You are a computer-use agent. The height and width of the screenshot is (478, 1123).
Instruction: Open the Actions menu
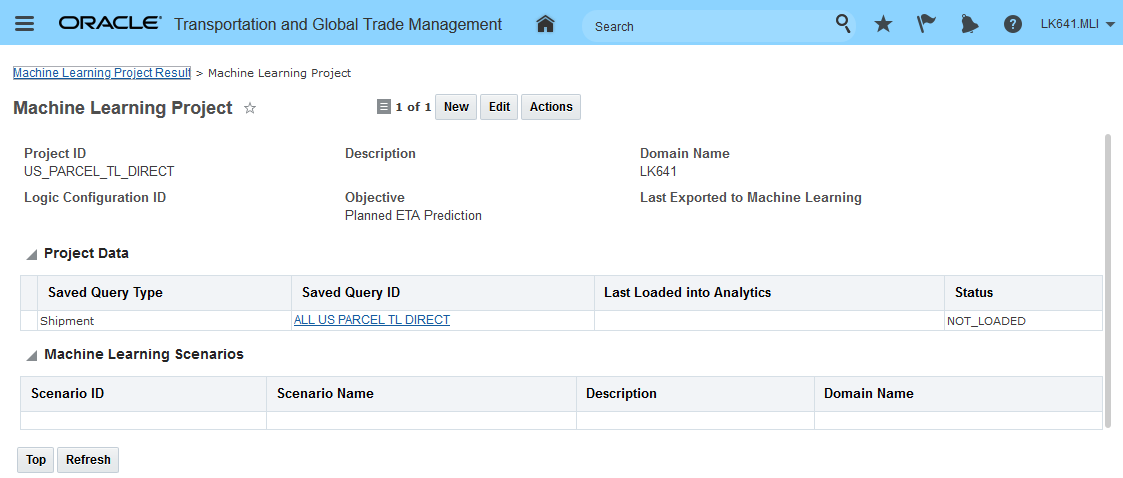click(551, 107)
